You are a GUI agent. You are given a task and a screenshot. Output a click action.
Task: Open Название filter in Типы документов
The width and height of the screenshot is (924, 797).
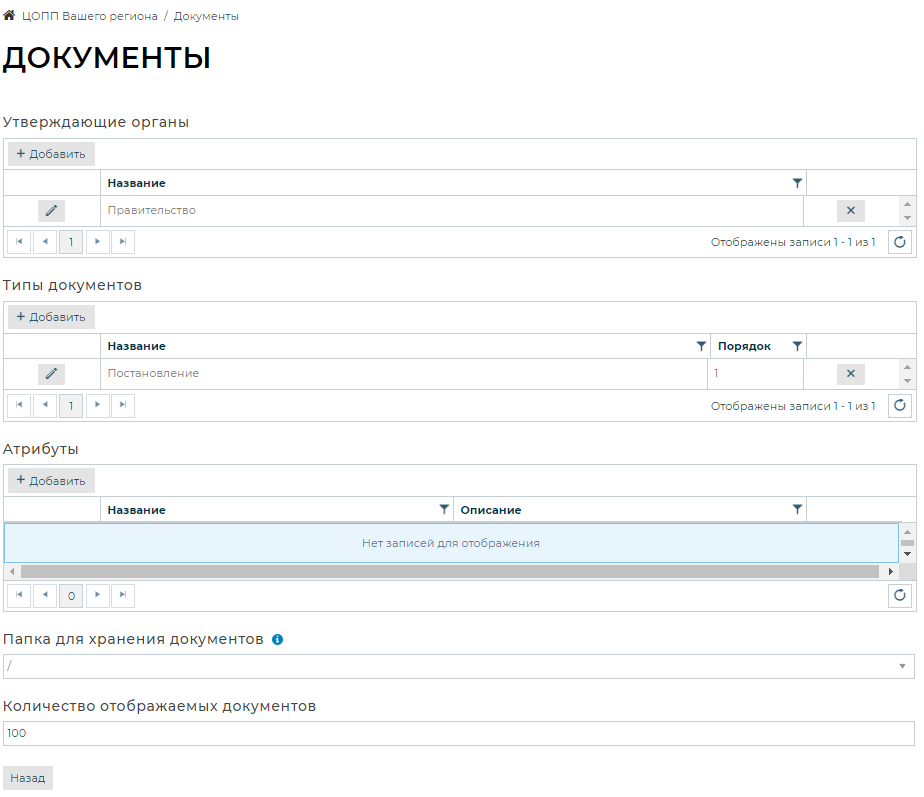(x=701, y=346)
